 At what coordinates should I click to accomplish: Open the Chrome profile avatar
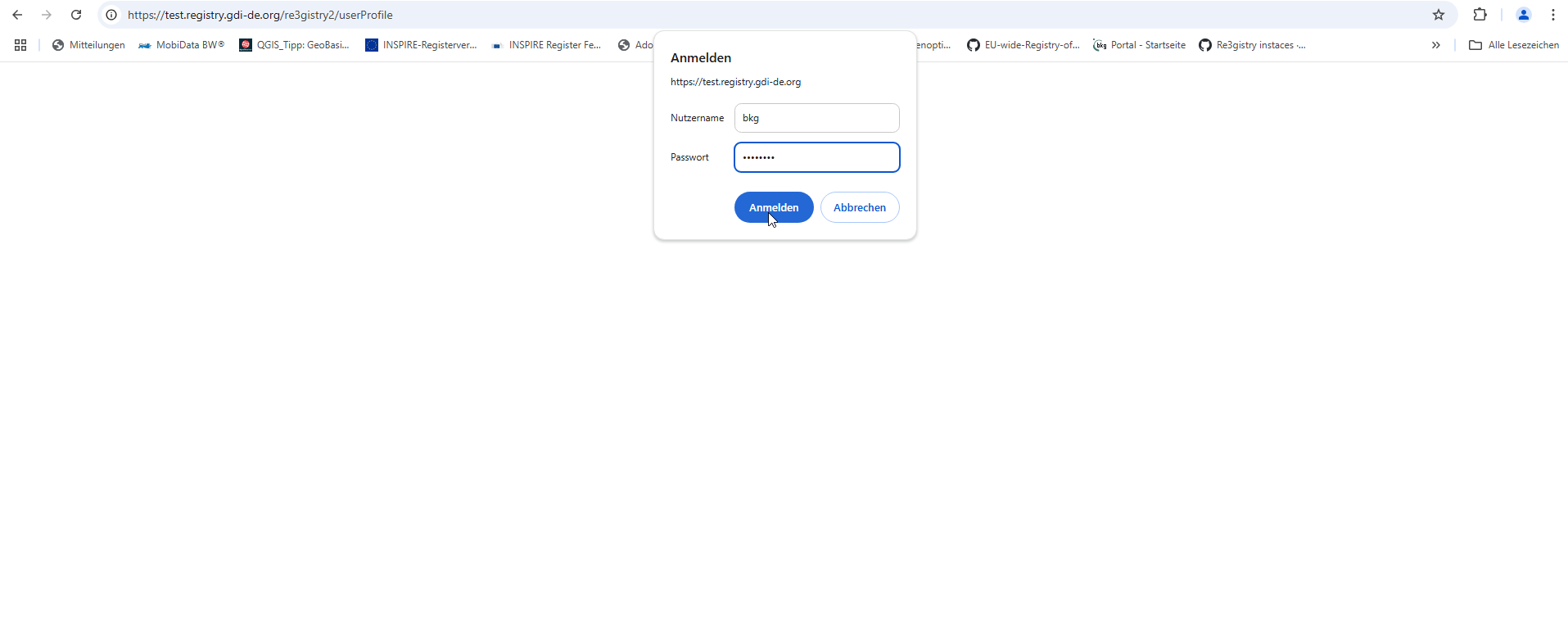(1524, 15)
